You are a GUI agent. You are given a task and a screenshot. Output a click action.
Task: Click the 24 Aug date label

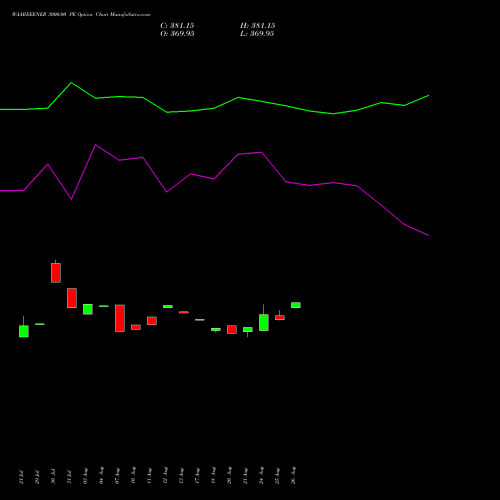[261, 476]
